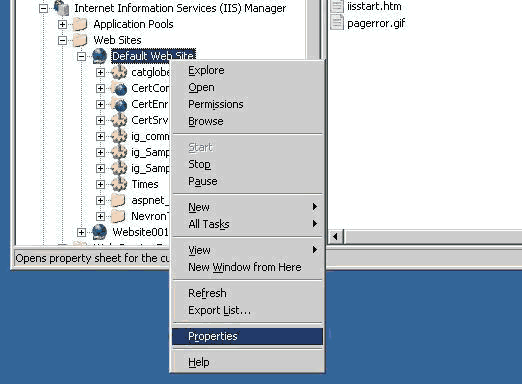522x384 pixels.
Task: Expand the CertEnroll node
Action: 100,104
